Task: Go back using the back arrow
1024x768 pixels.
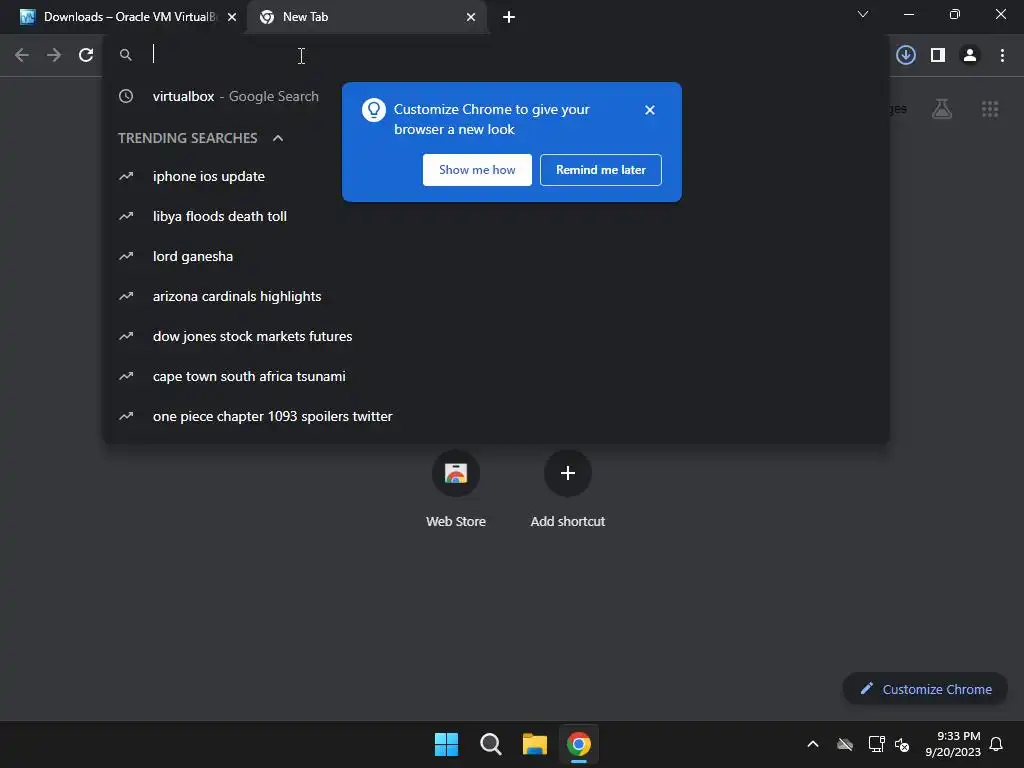Action: [x=22, y=55]
